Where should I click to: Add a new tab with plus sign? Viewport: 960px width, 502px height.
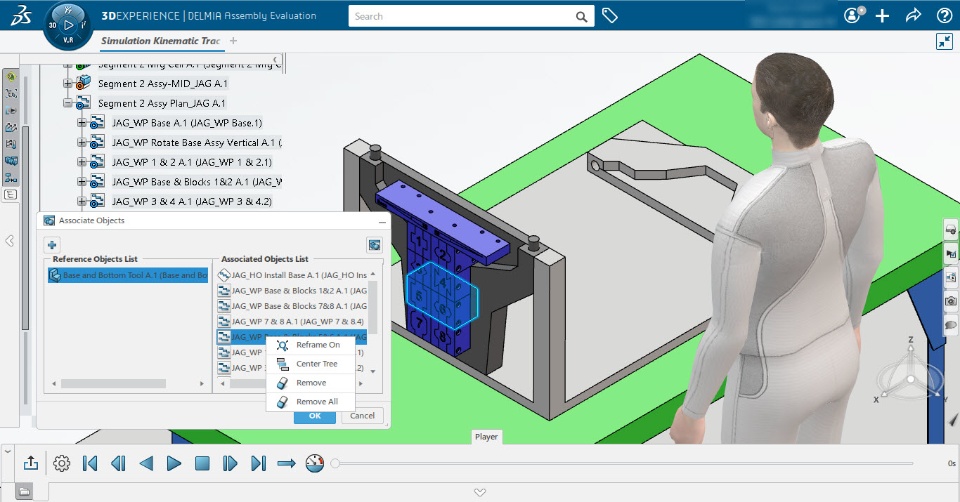pyautogui.click(x=233, y=41)
